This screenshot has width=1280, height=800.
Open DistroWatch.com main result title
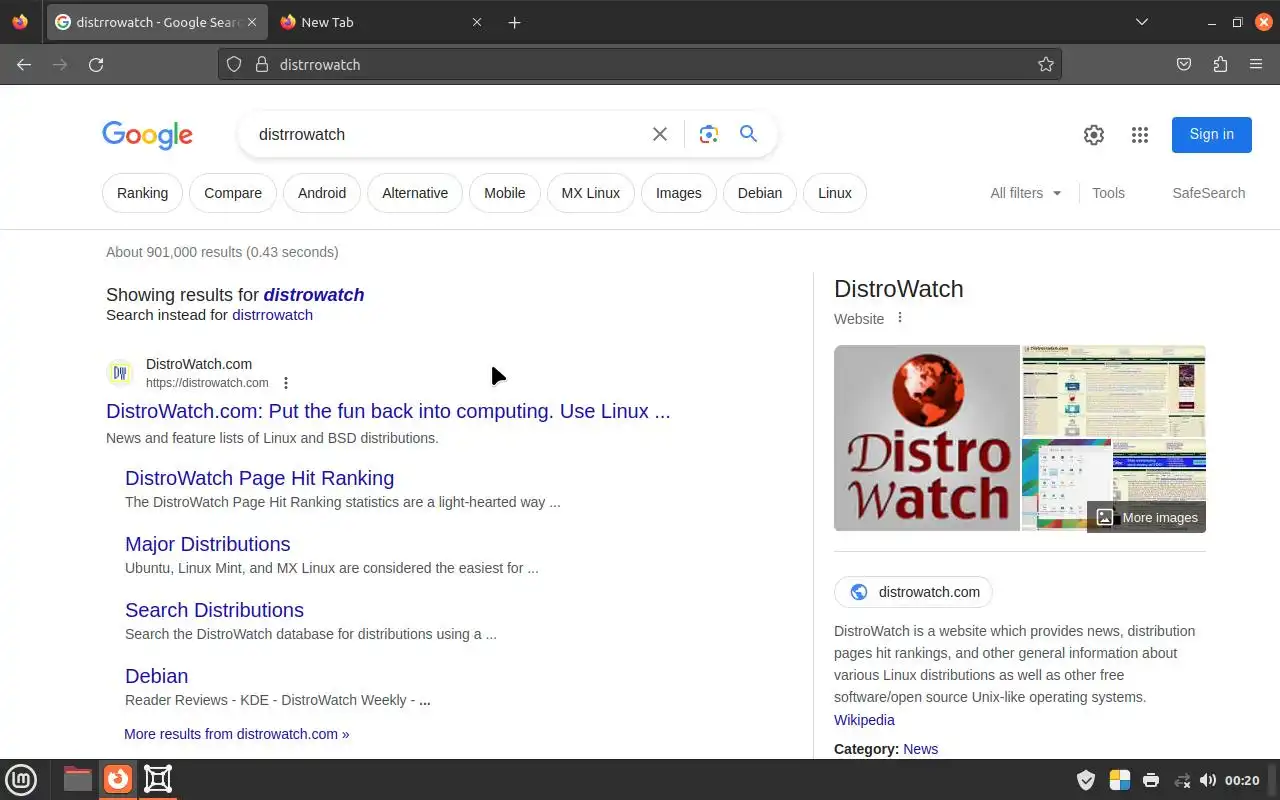click(x=388, y=411)
